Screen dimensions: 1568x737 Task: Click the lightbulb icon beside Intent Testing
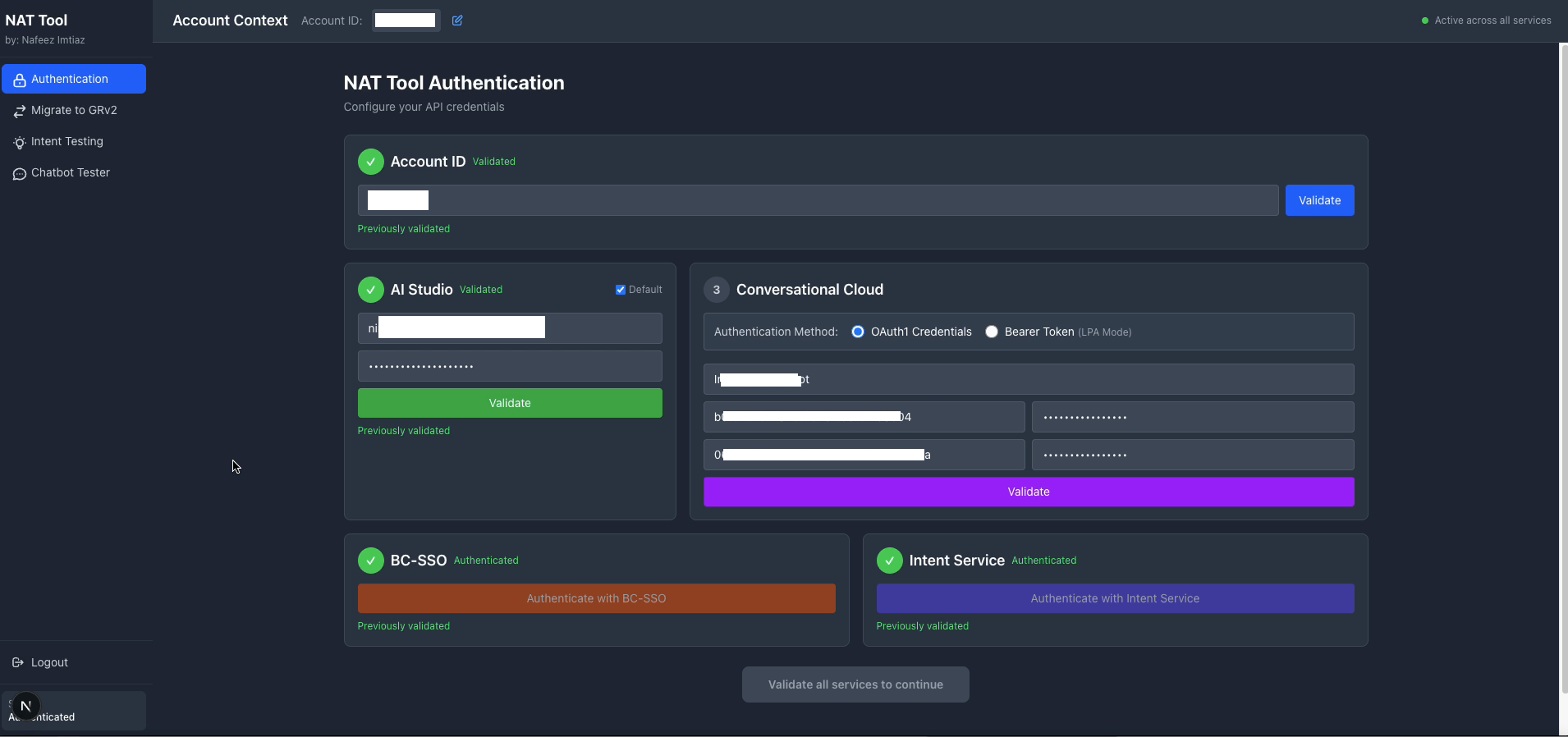20,142
